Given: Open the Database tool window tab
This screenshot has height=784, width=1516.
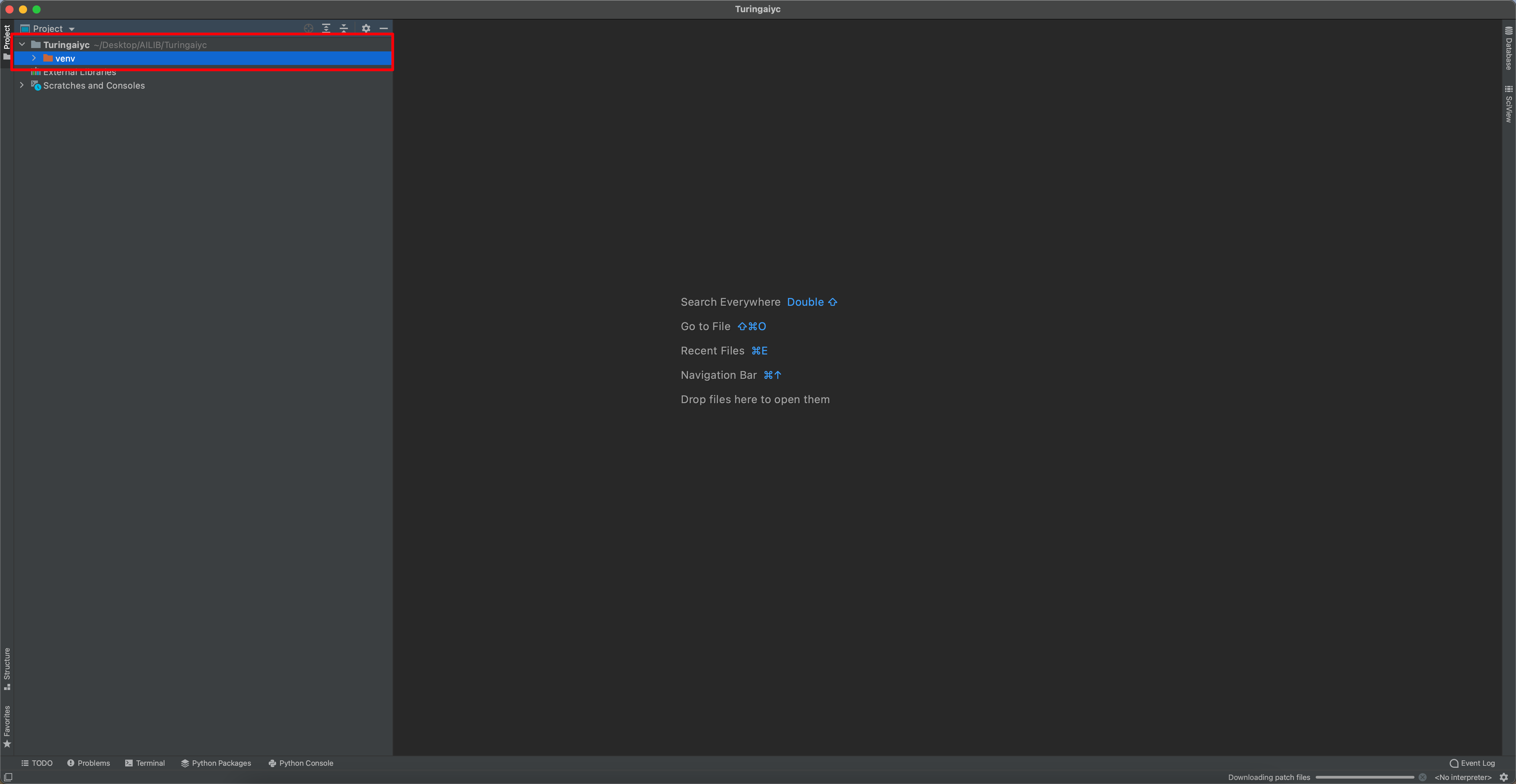Looking at the screenshot, I should [x=1508, y=48].
